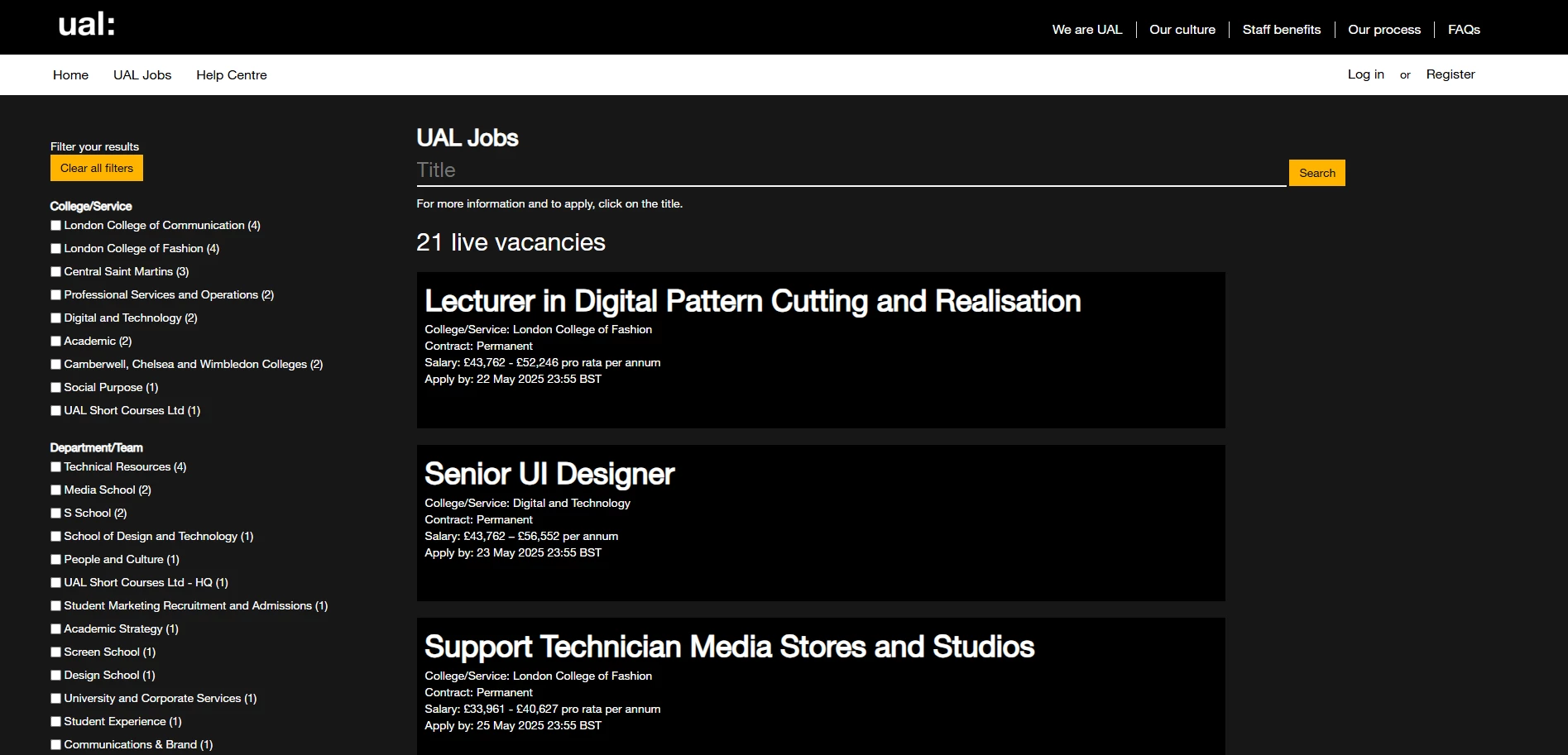Click the ual: logo
Image resolution: width=1568 pixels, height=755 pixels.
coord(86,25)
